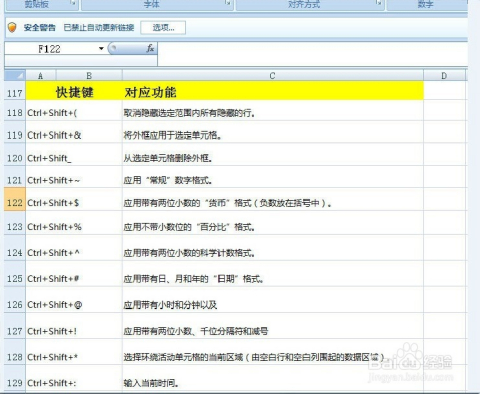Select row 120 header
This screenshot has width=480, height=394.
(x=15, y=155)
